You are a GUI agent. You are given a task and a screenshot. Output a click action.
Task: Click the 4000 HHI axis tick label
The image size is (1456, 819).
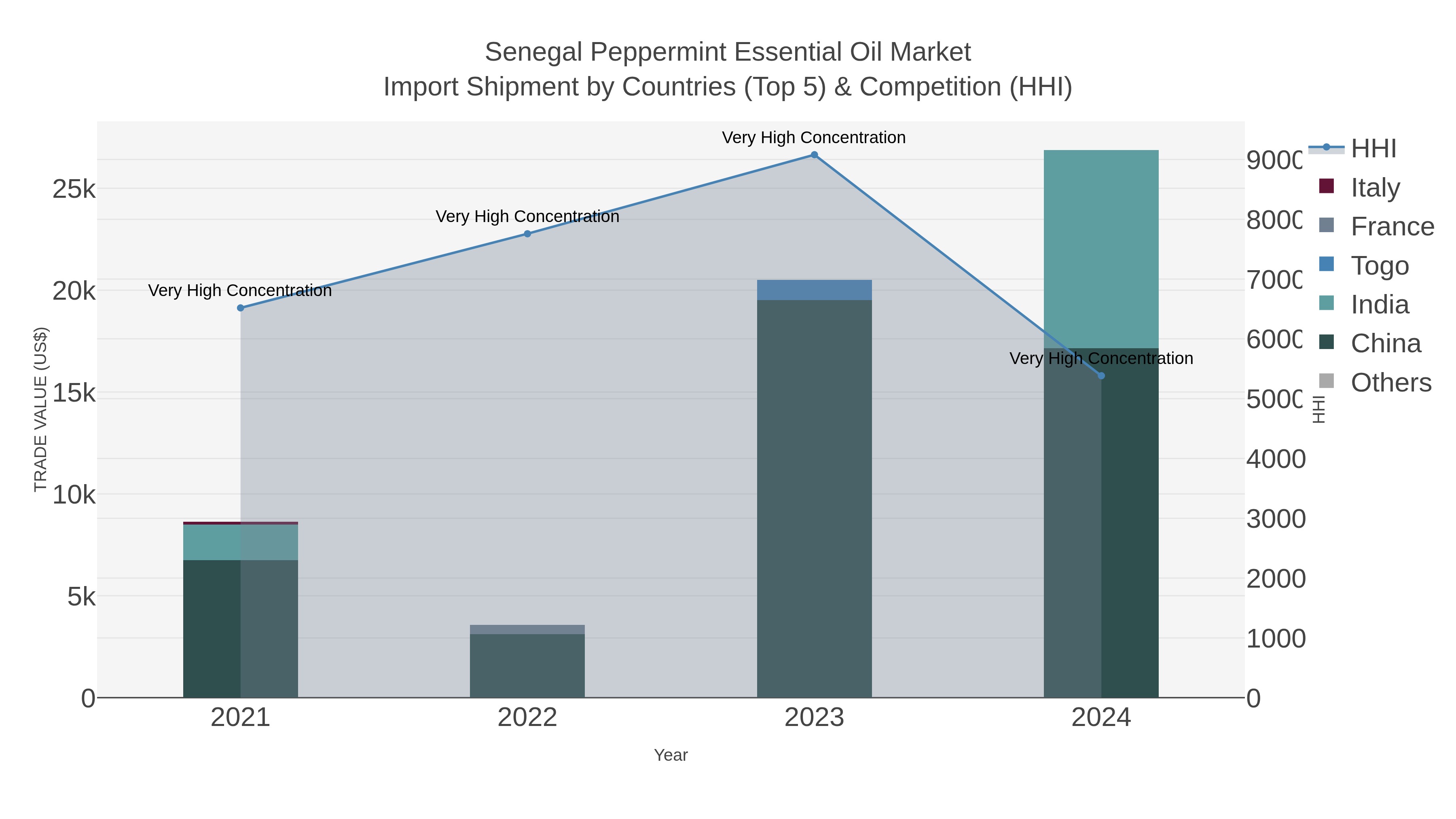tap(1276, 459)
